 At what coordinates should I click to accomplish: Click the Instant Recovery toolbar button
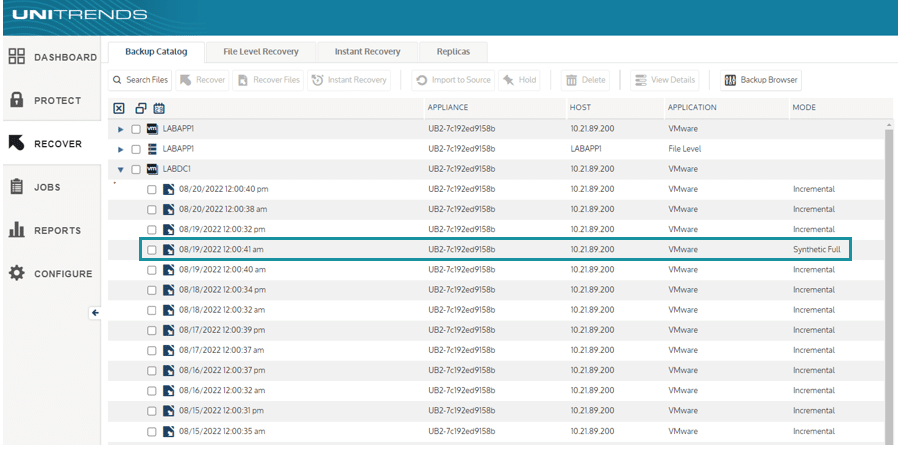[349, 80]
